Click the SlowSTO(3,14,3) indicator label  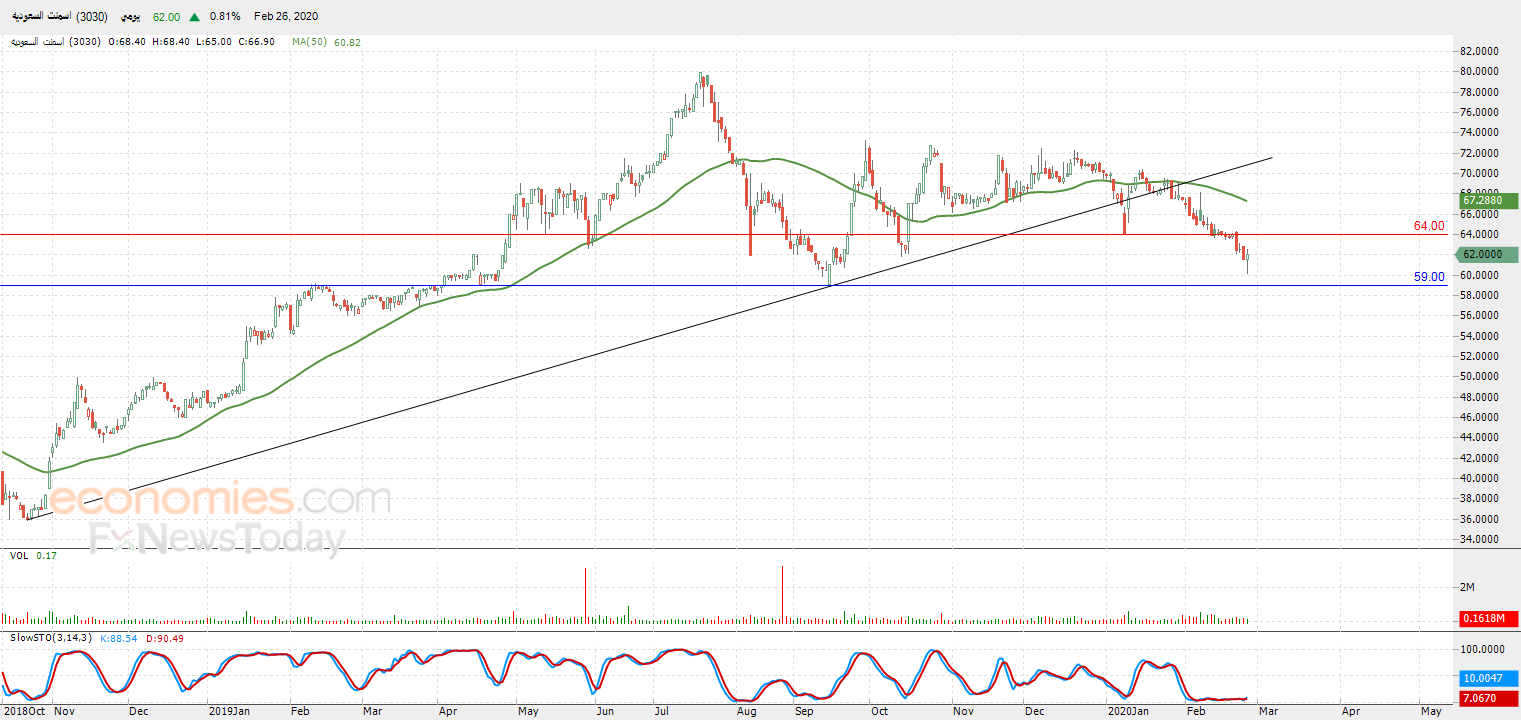[x=51, y=637]
